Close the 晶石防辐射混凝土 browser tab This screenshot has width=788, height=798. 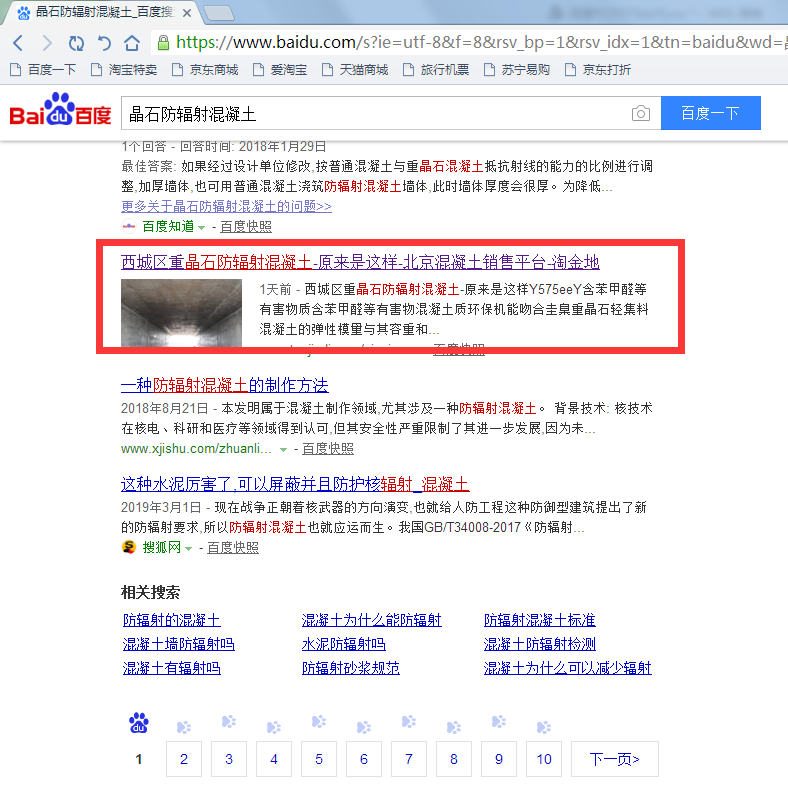click(187, 13)
